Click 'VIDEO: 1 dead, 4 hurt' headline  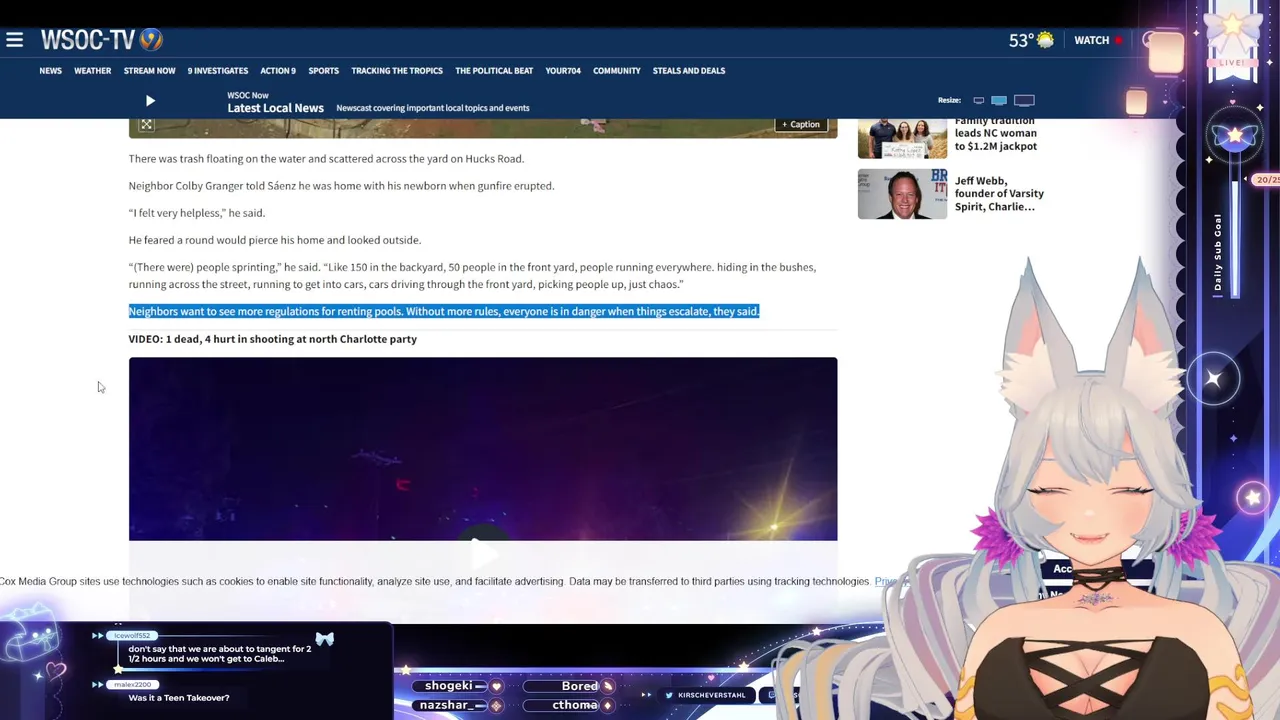[x=272, y=339]
